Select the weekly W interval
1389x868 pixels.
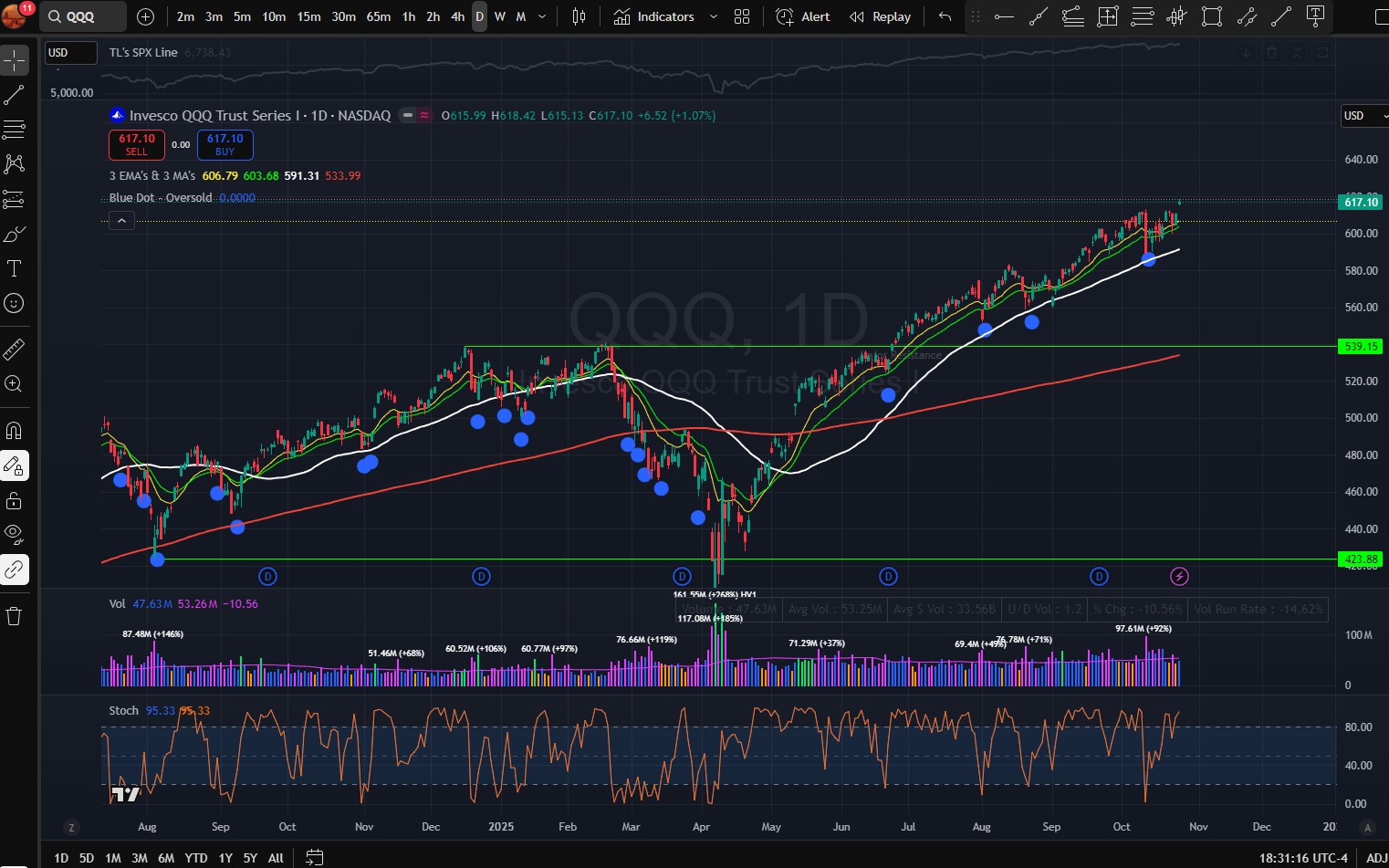(500, 16)
